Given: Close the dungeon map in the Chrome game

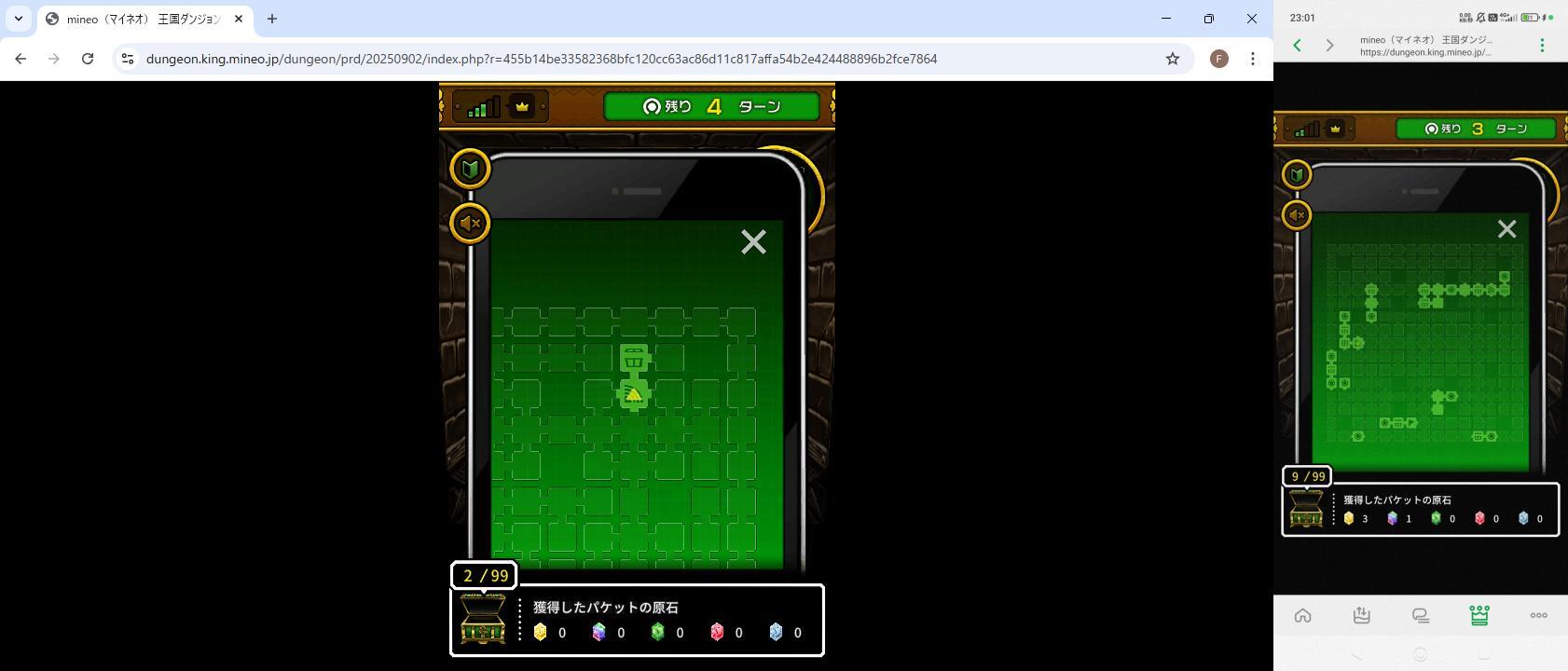Looking at the screenshot, I should point(753,242).
